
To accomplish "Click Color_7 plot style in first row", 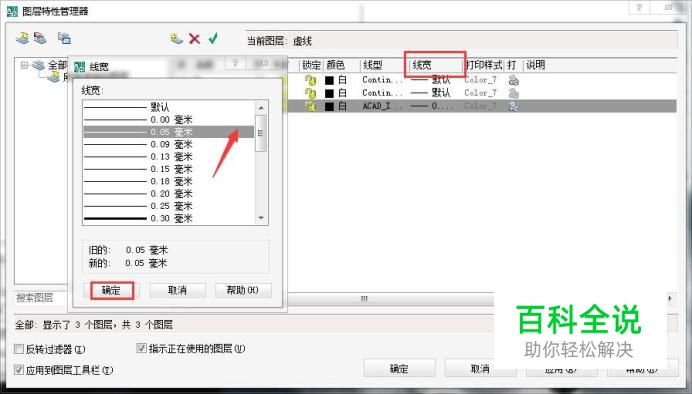I will 481,80.
